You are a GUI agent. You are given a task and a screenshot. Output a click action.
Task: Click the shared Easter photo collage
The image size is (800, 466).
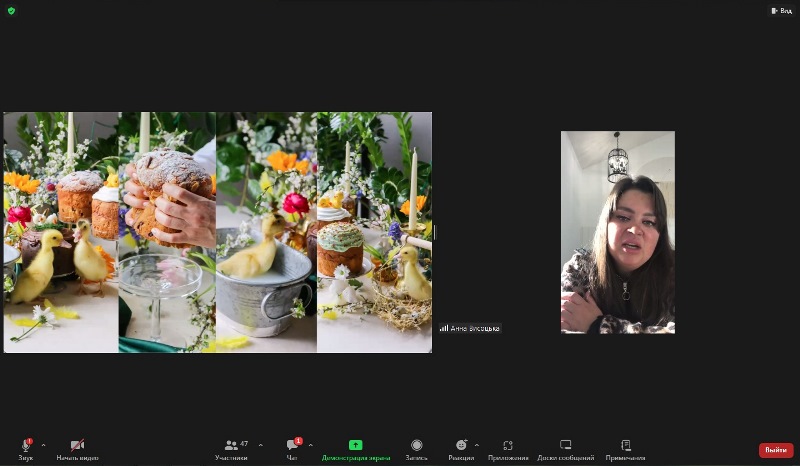[x=218, y=232]
